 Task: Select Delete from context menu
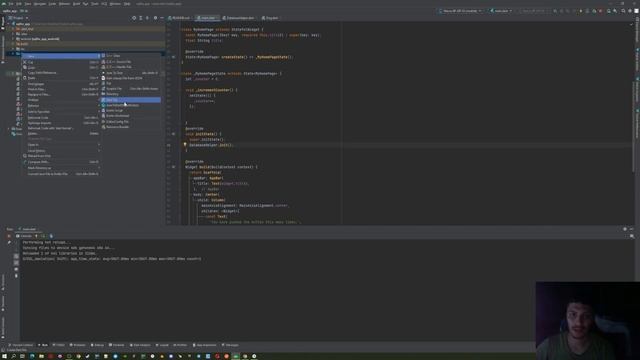pyautogui.click(x=61, y=133)
